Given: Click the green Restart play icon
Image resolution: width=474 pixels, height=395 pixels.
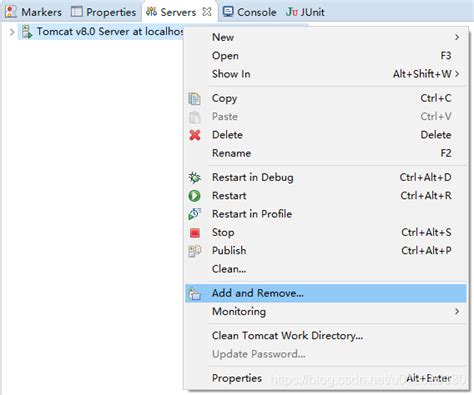Looking at the screenshot, I should [x=195, y=196].
